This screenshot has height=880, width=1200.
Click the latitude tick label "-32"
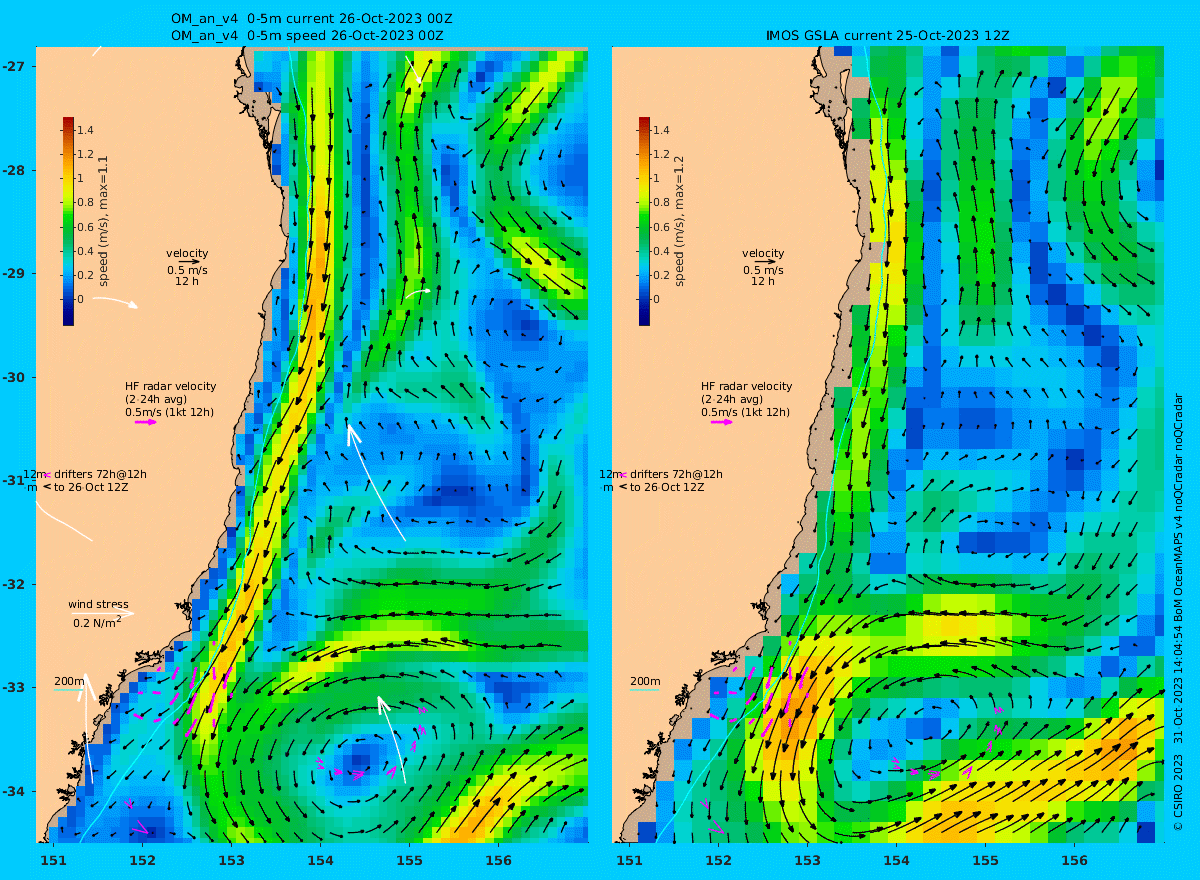pos(15,584)
